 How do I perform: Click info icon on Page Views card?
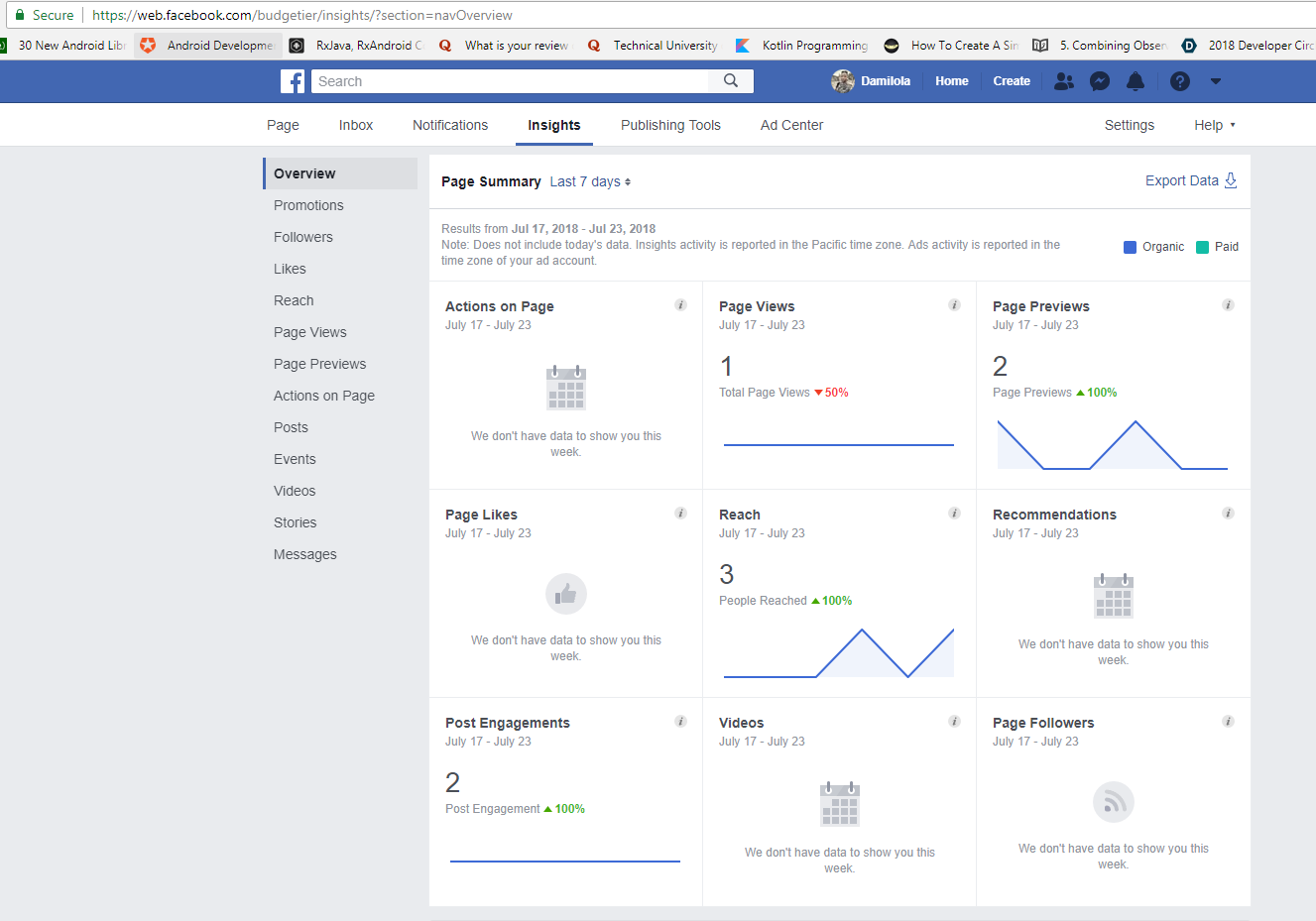pos(954,305)
